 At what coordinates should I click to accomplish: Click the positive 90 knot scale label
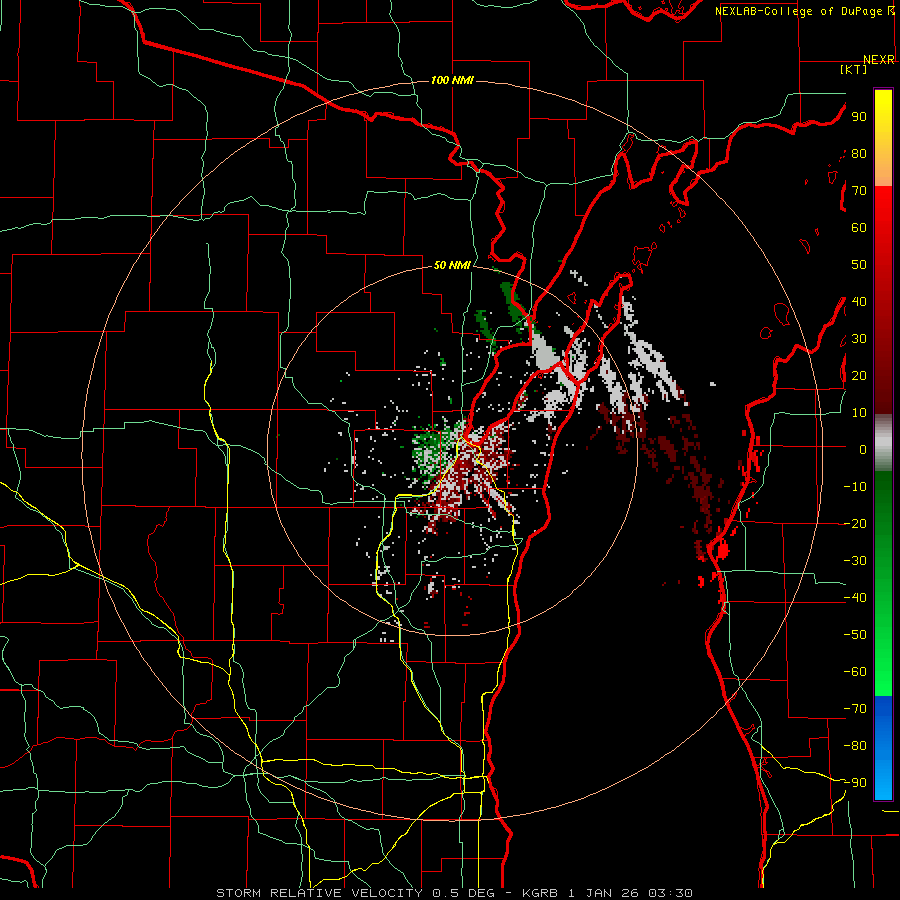click(859, 117)
